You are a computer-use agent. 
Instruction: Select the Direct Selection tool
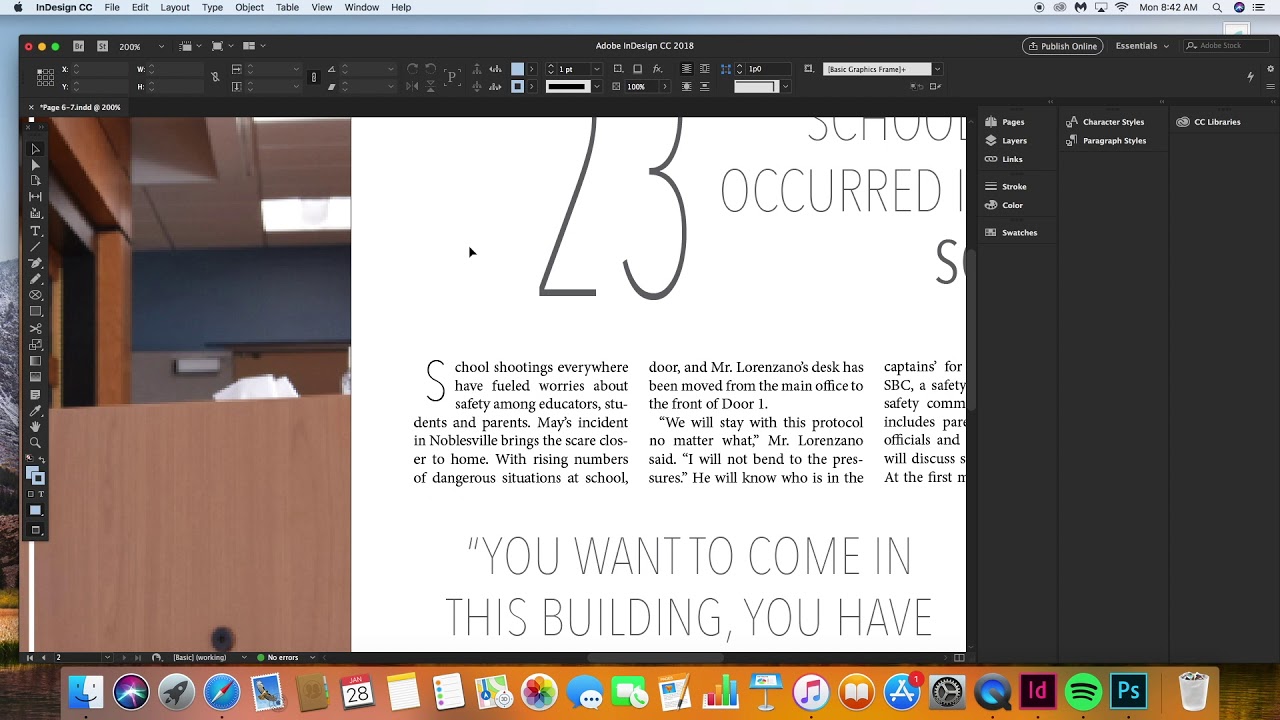(35, 165)
